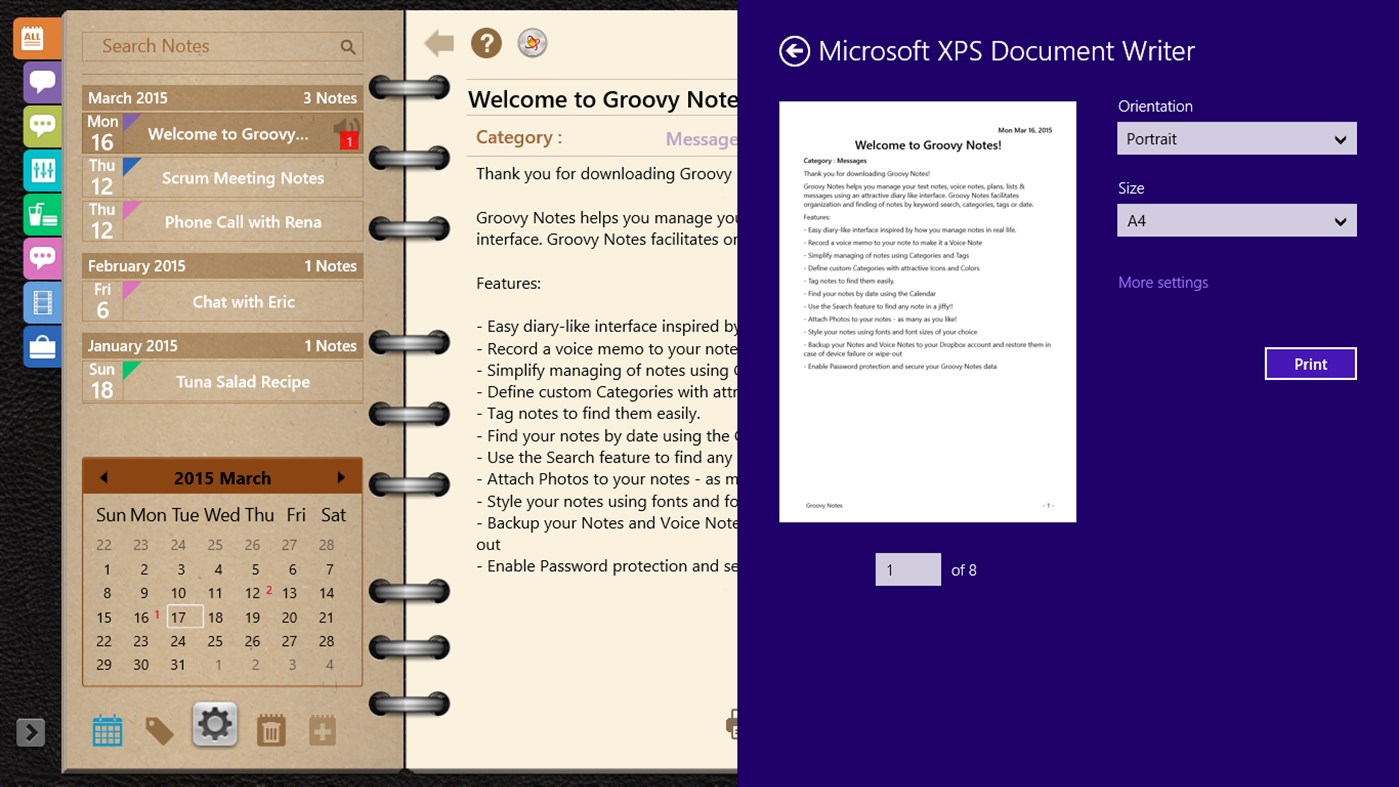Select the ALL notes category filter
The width and height of the screenshot is (1399, 787).
(33, 38)
